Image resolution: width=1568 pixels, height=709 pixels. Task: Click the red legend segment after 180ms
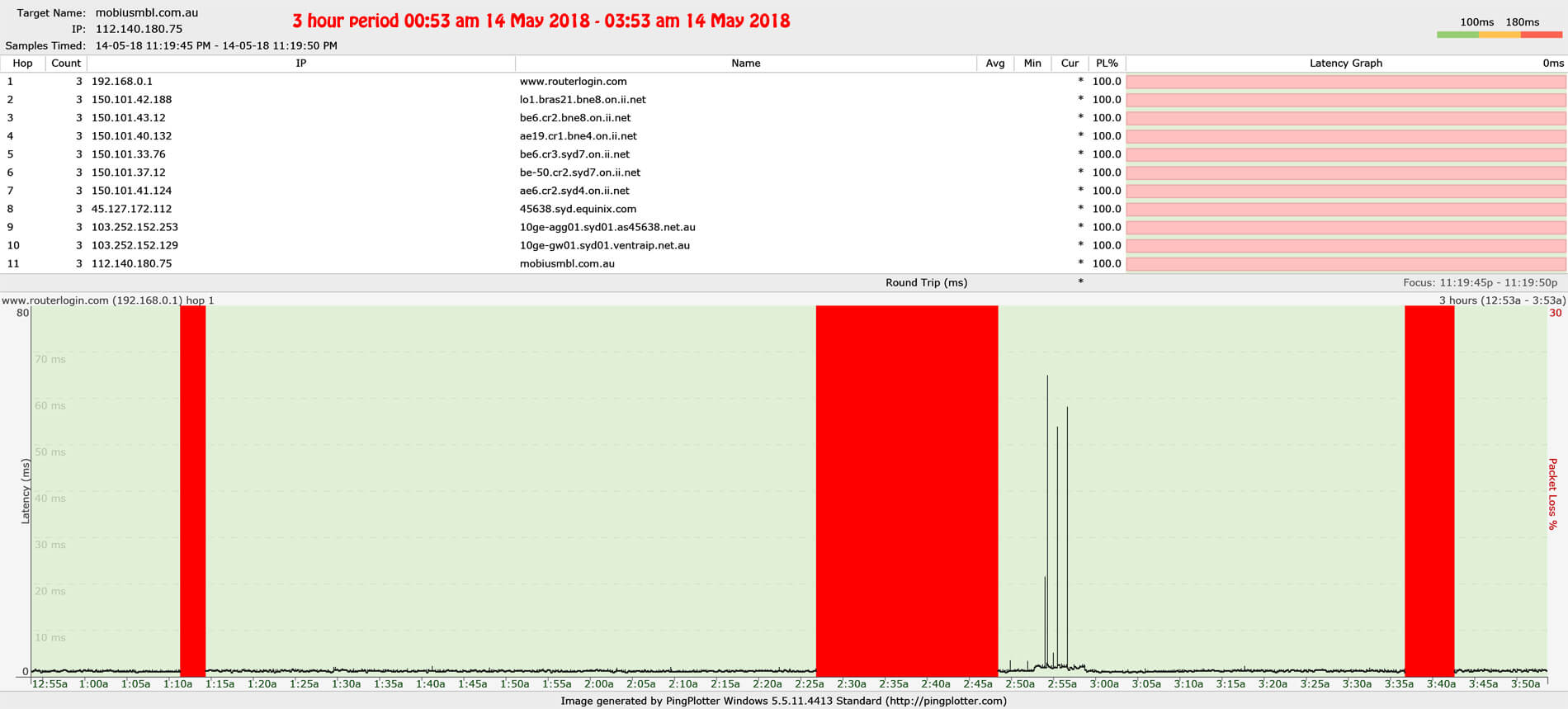pyautogui.click(x=1542, y=35)
